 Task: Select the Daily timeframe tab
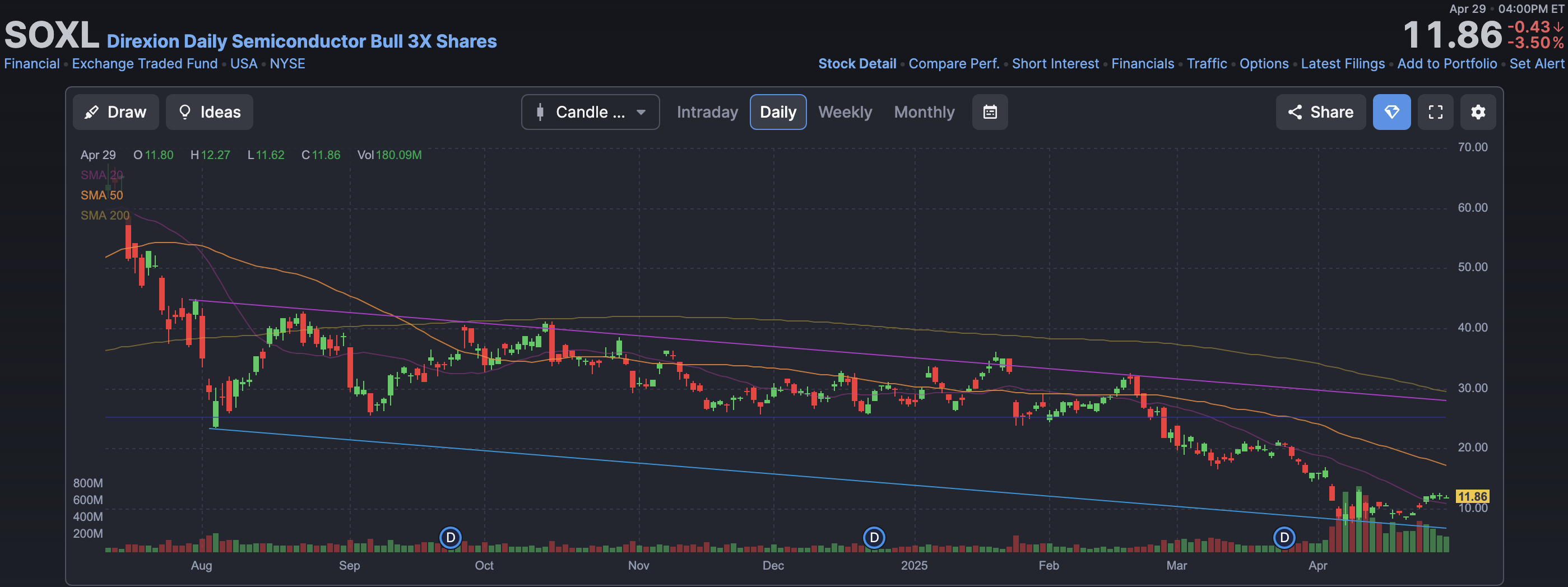click(778, 112)
